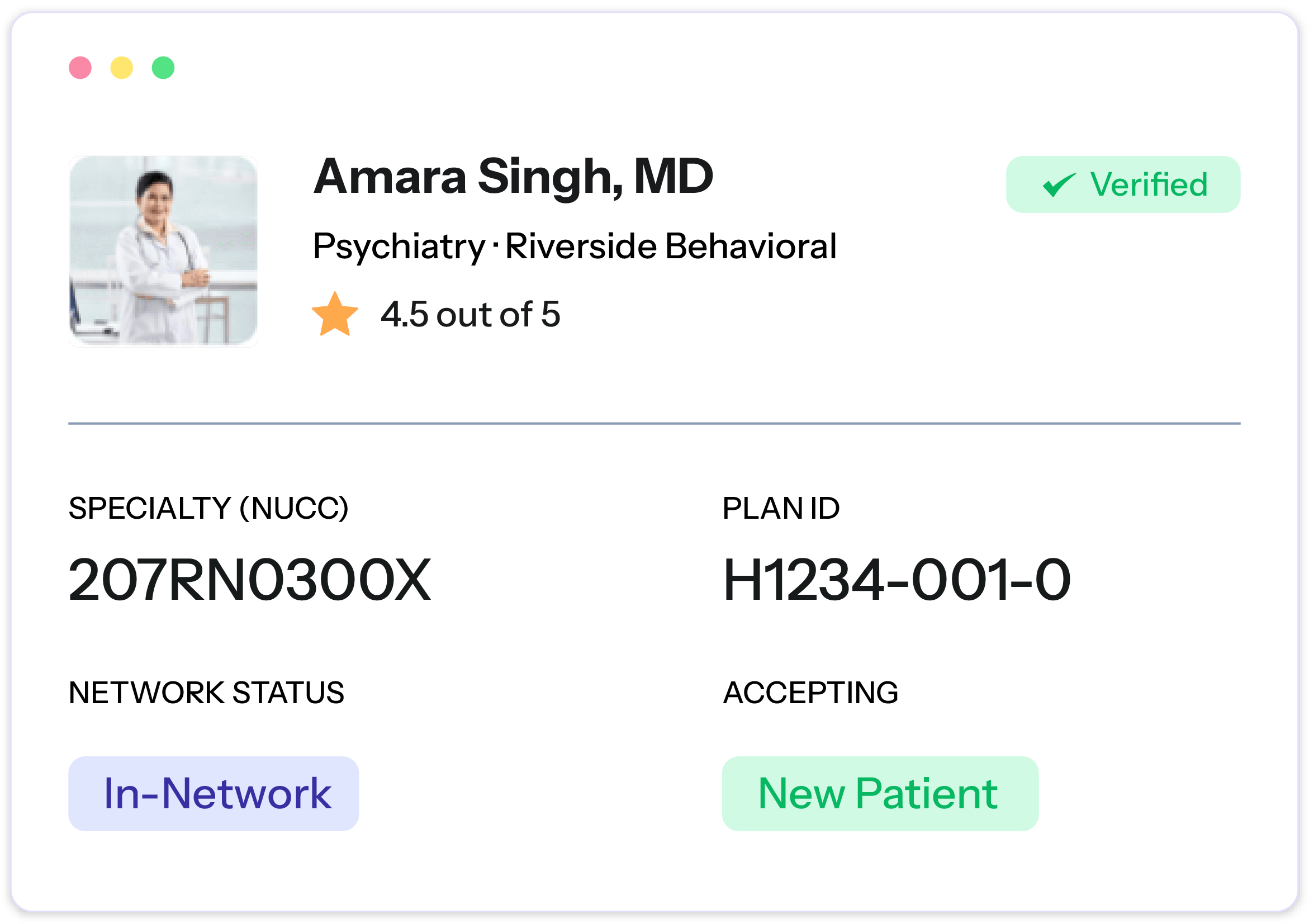Screen dimensions: 1309x924
Task: Click the New Patient badge
Action: point(880,793)
